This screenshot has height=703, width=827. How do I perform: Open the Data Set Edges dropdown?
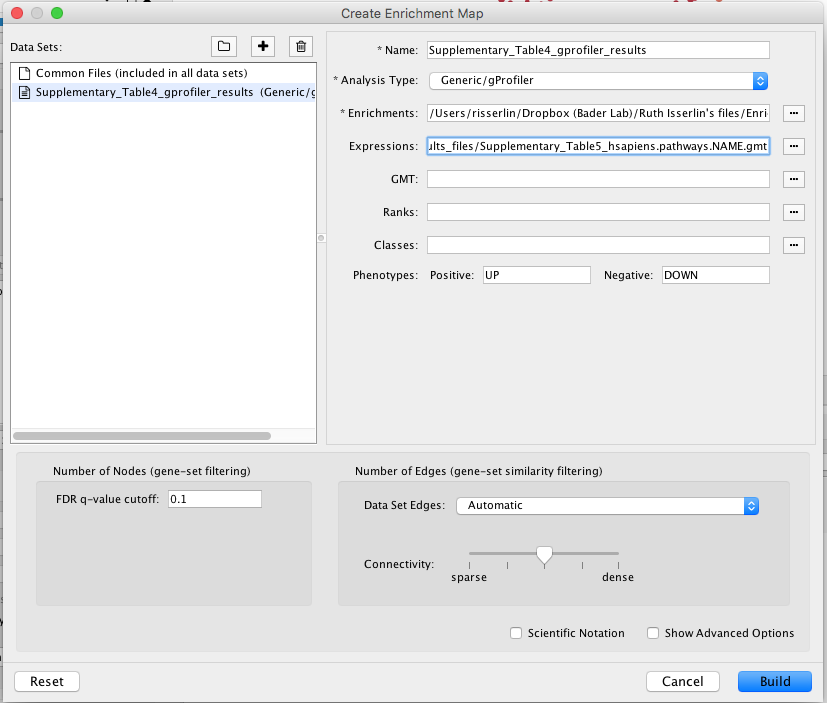[x=751, y=506]
